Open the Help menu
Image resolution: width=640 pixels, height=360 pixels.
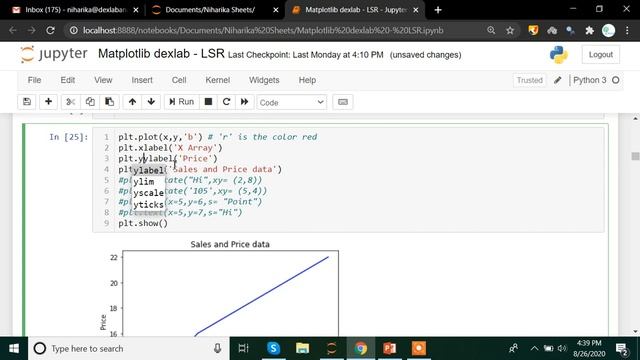tap(307, 80)
